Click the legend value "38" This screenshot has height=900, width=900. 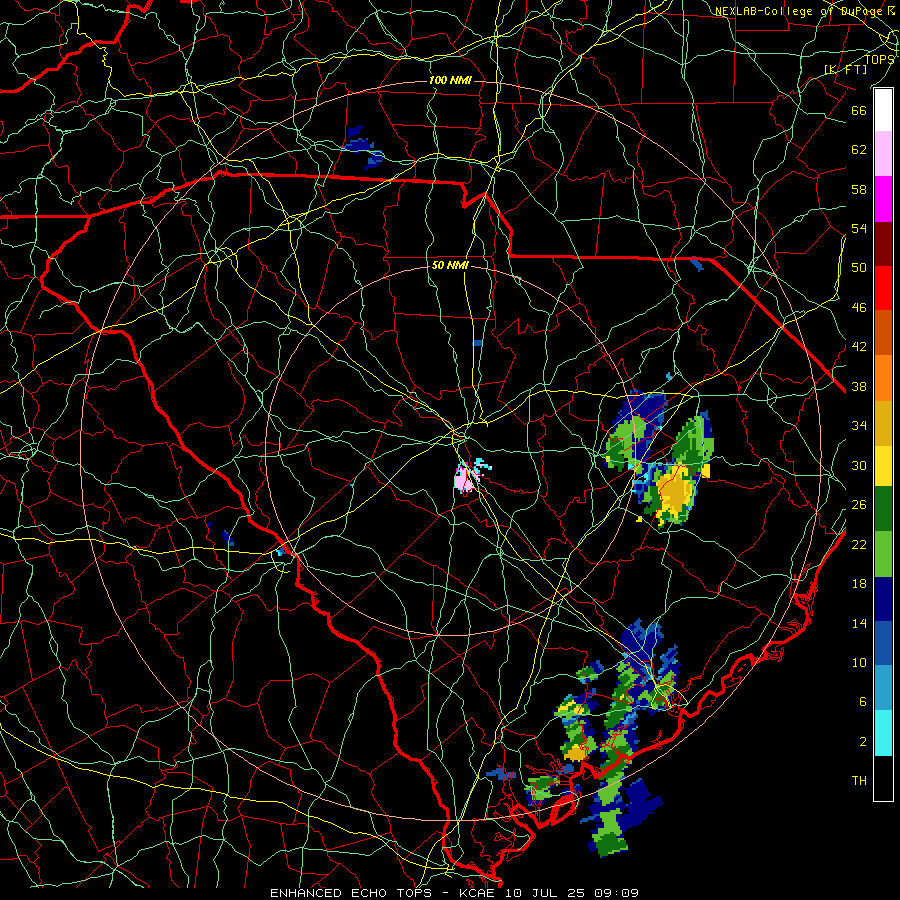click(859, 386)
